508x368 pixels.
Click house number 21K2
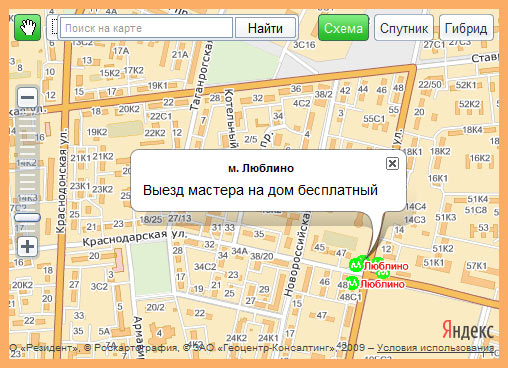[103, 156]
